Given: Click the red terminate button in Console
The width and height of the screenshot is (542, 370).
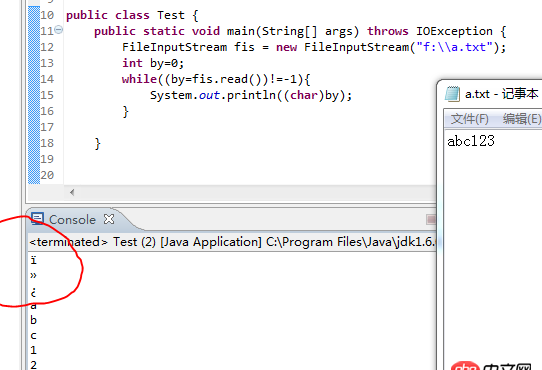Looking at the screenshot, I should point(431,220).
